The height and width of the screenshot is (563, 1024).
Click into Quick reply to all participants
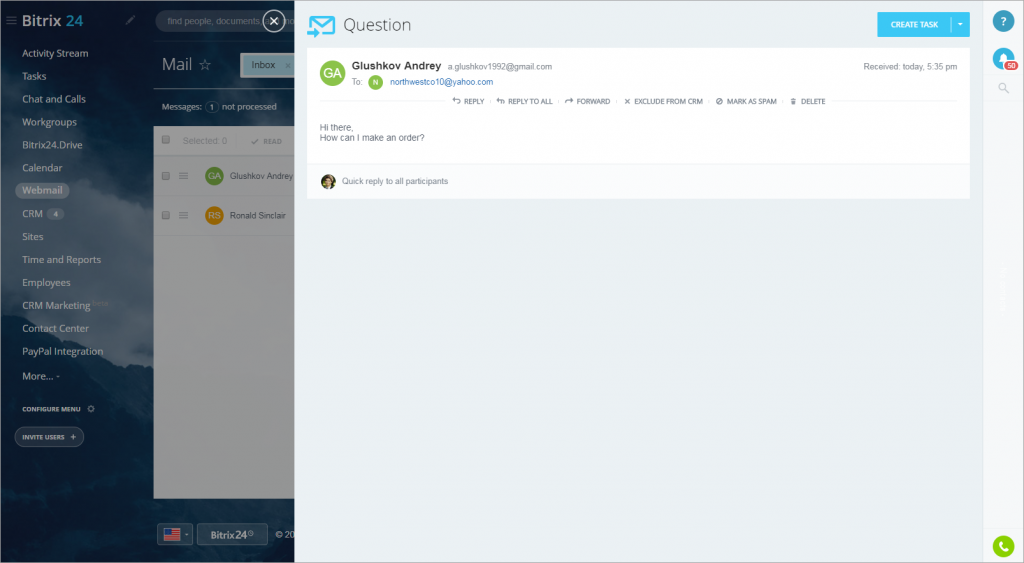(x=395, y=182)
